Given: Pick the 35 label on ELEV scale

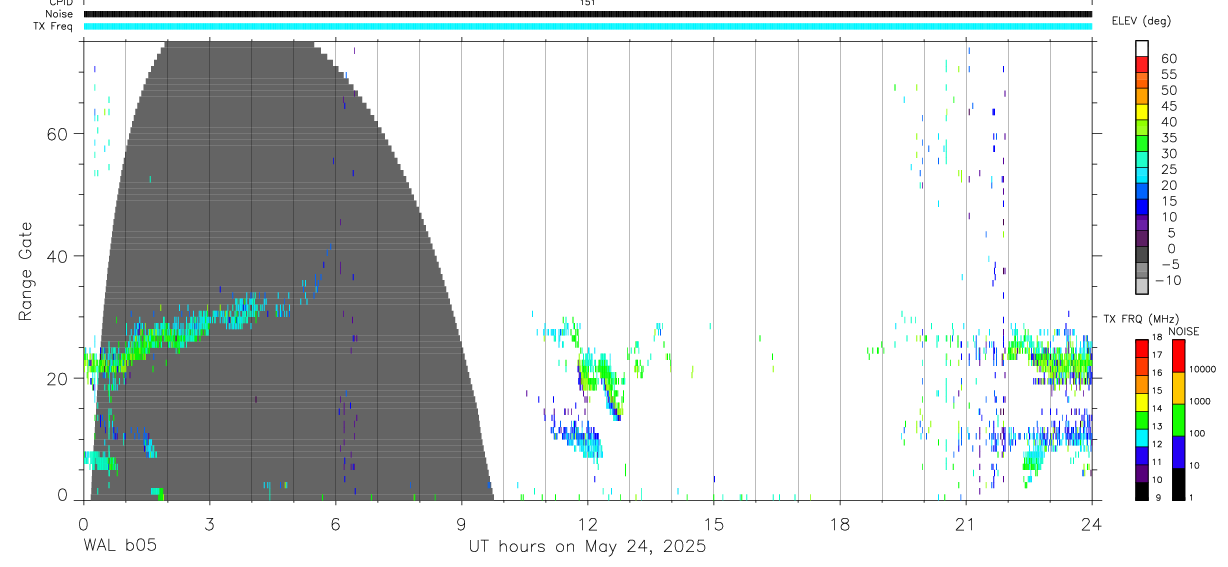Looking at the screenshot, I should 1168,138.
